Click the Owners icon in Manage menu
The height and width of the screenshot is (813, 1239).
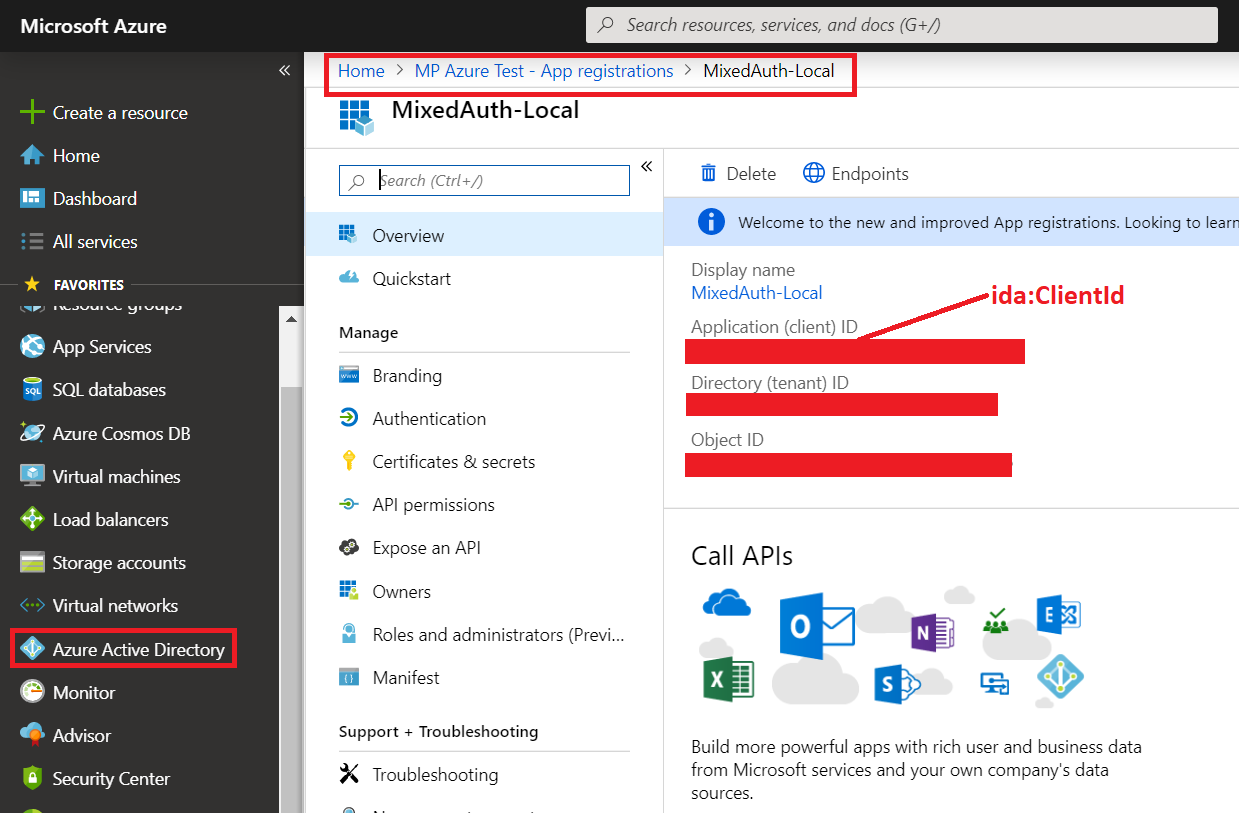348,590
